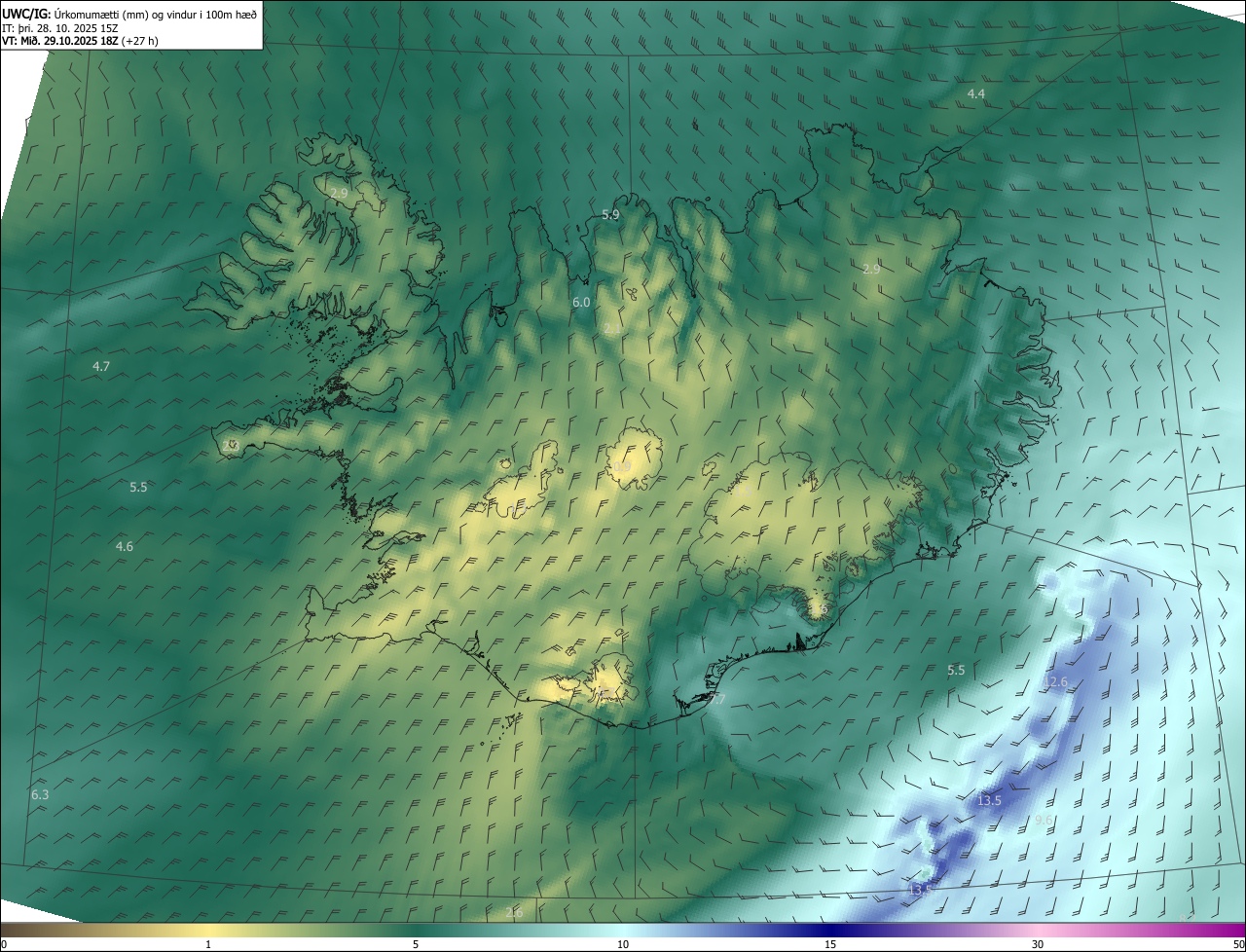
Task: Click the 1 label on the colour scale
Action: (208, 944)
